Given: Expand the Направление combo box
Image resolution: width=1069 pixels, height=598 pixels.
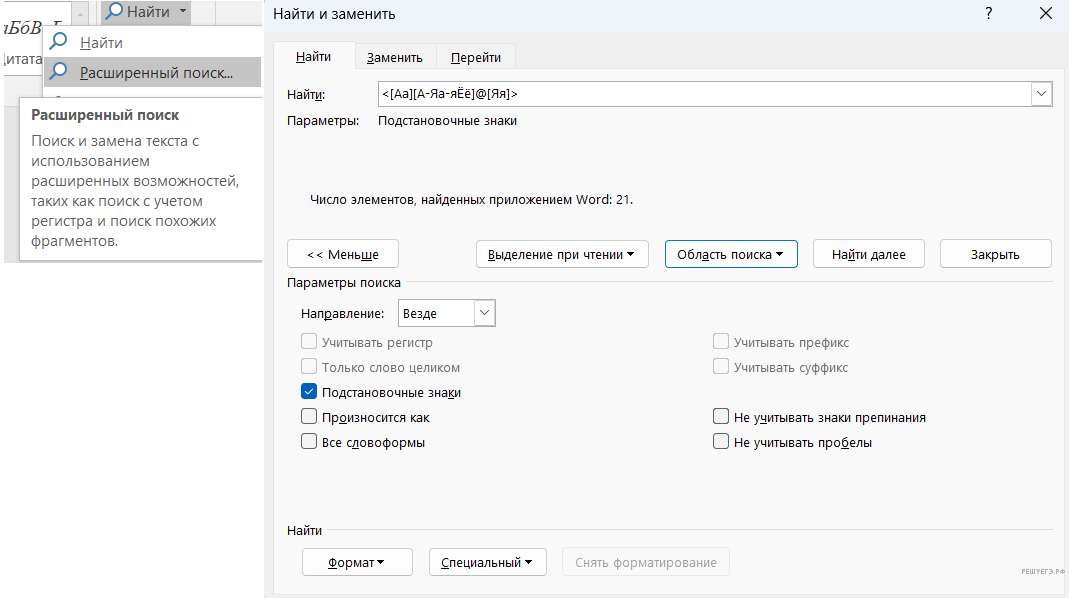Looking at the screenshot, I should [x=484, y=313].
